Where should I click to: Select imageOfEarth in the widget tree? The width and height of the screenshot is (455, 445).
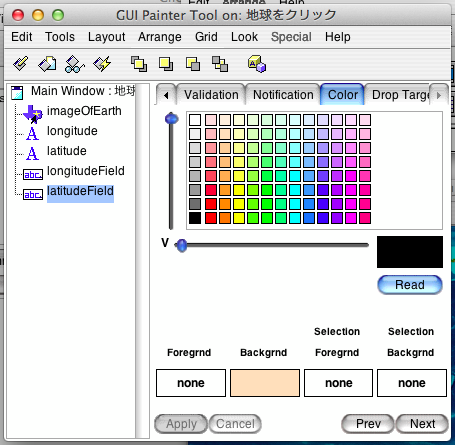pos(84,111)
